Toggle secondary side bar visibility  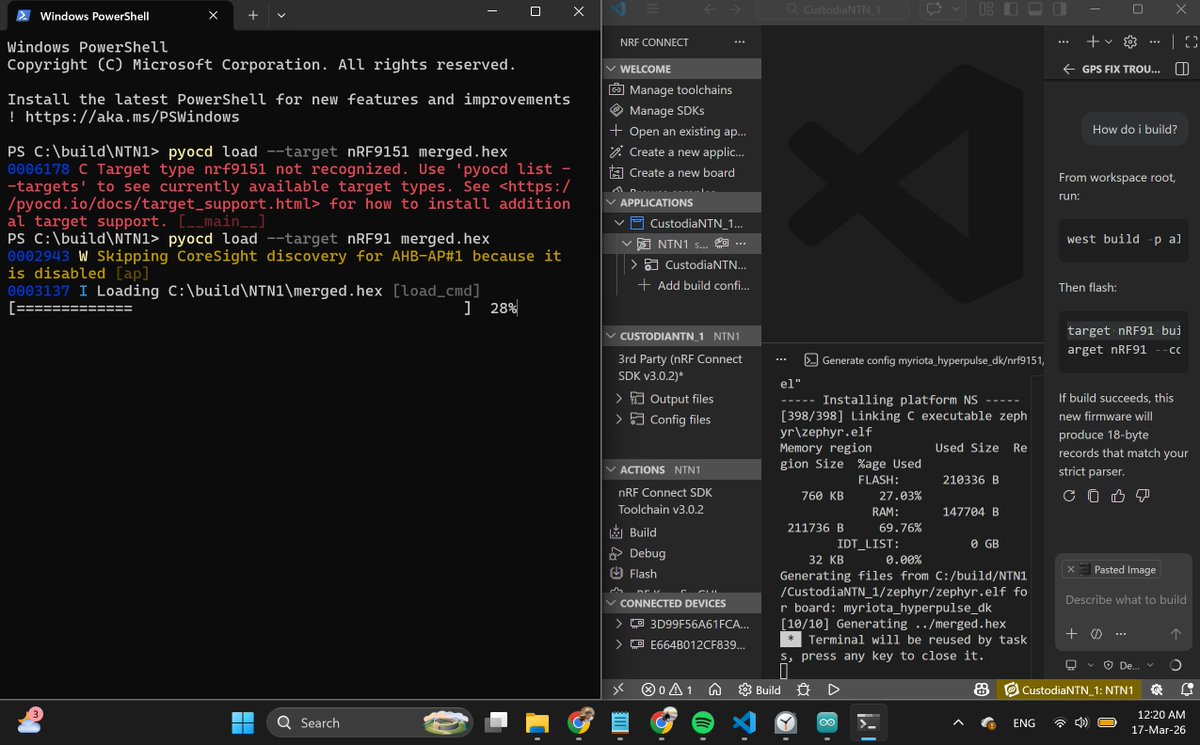click(1060, 9)
